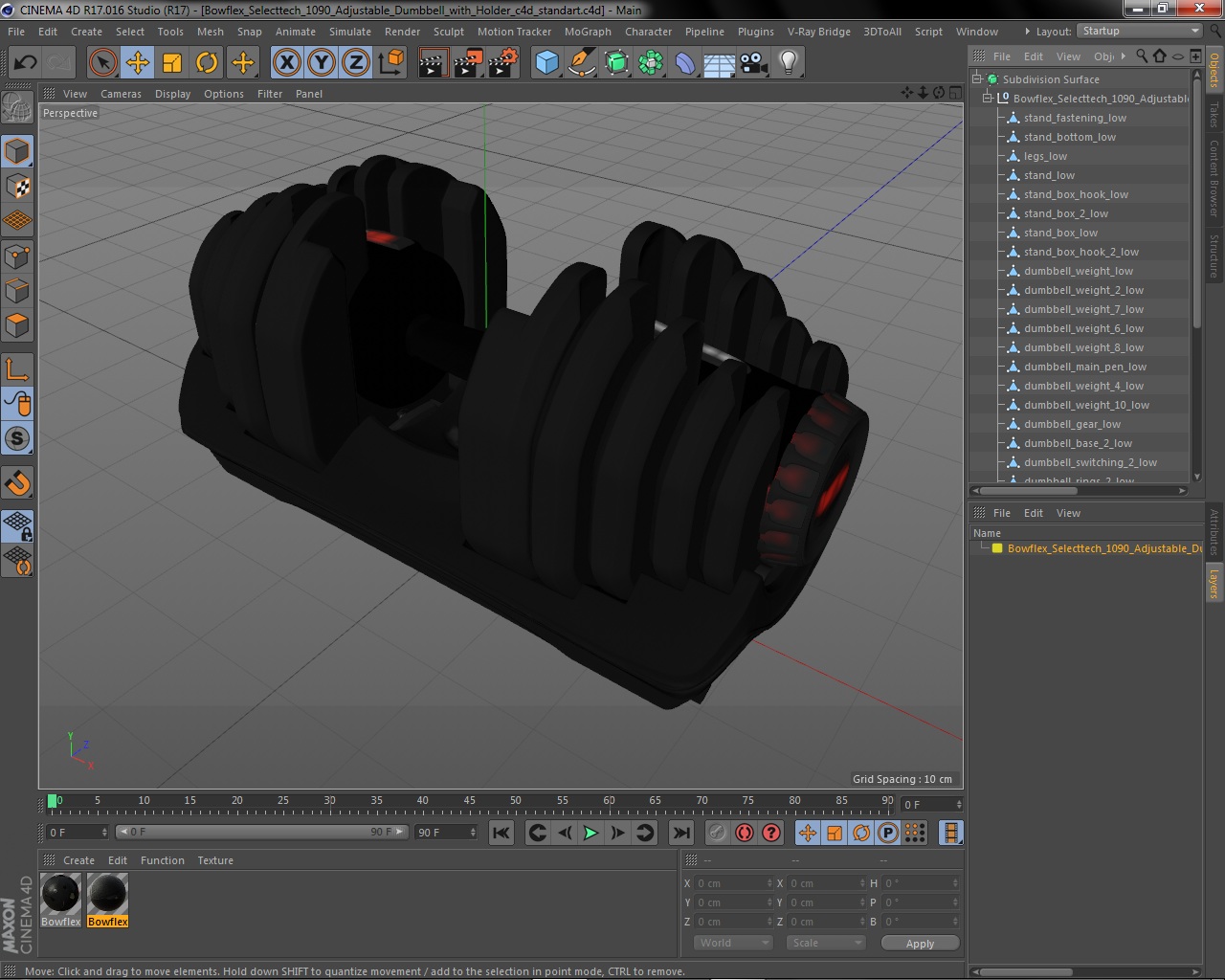
Task: Open the World coordinate dropdown
Action: point(732,943)
